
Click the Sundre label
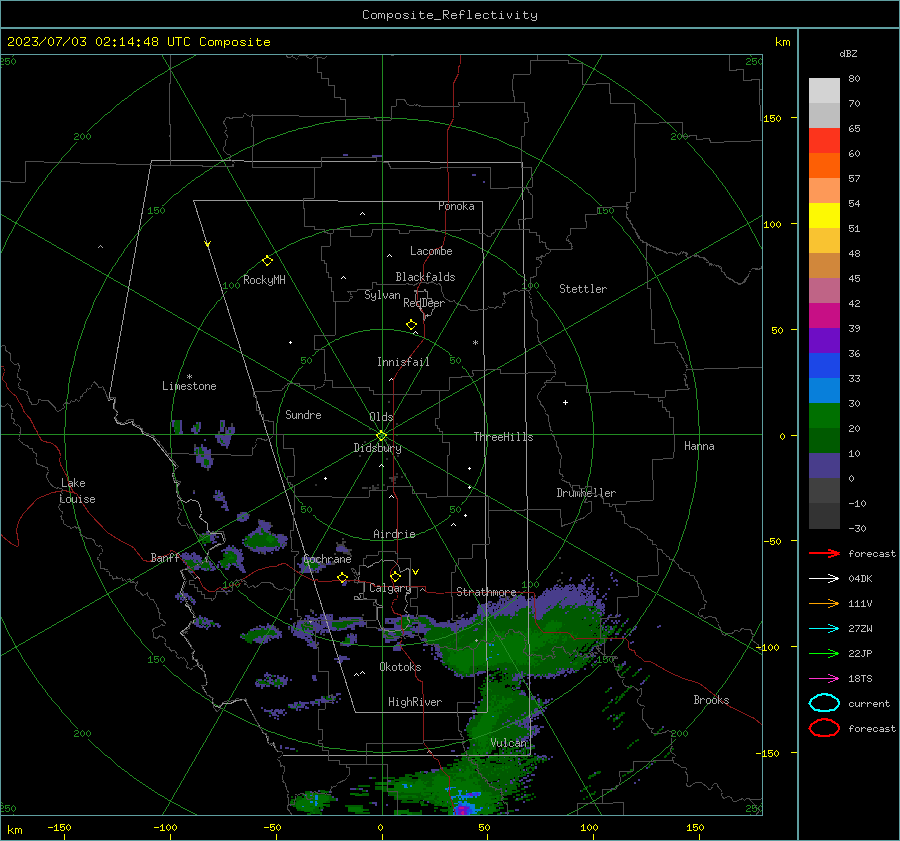303,415
